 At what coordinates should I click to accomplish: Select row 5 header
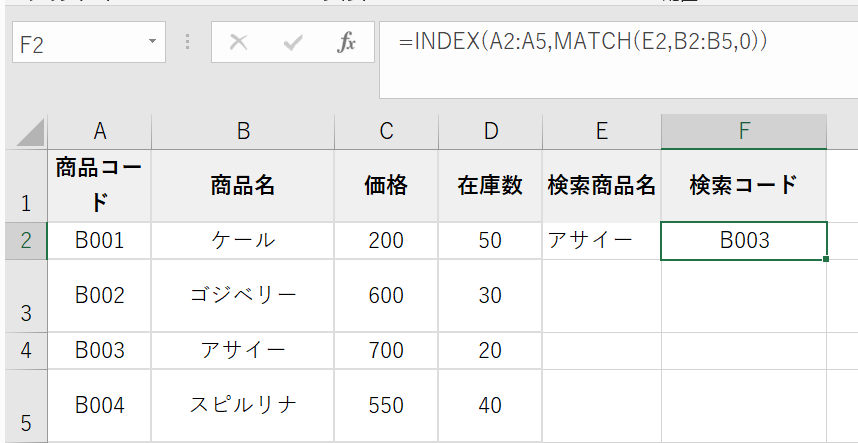tap(26, 406)
